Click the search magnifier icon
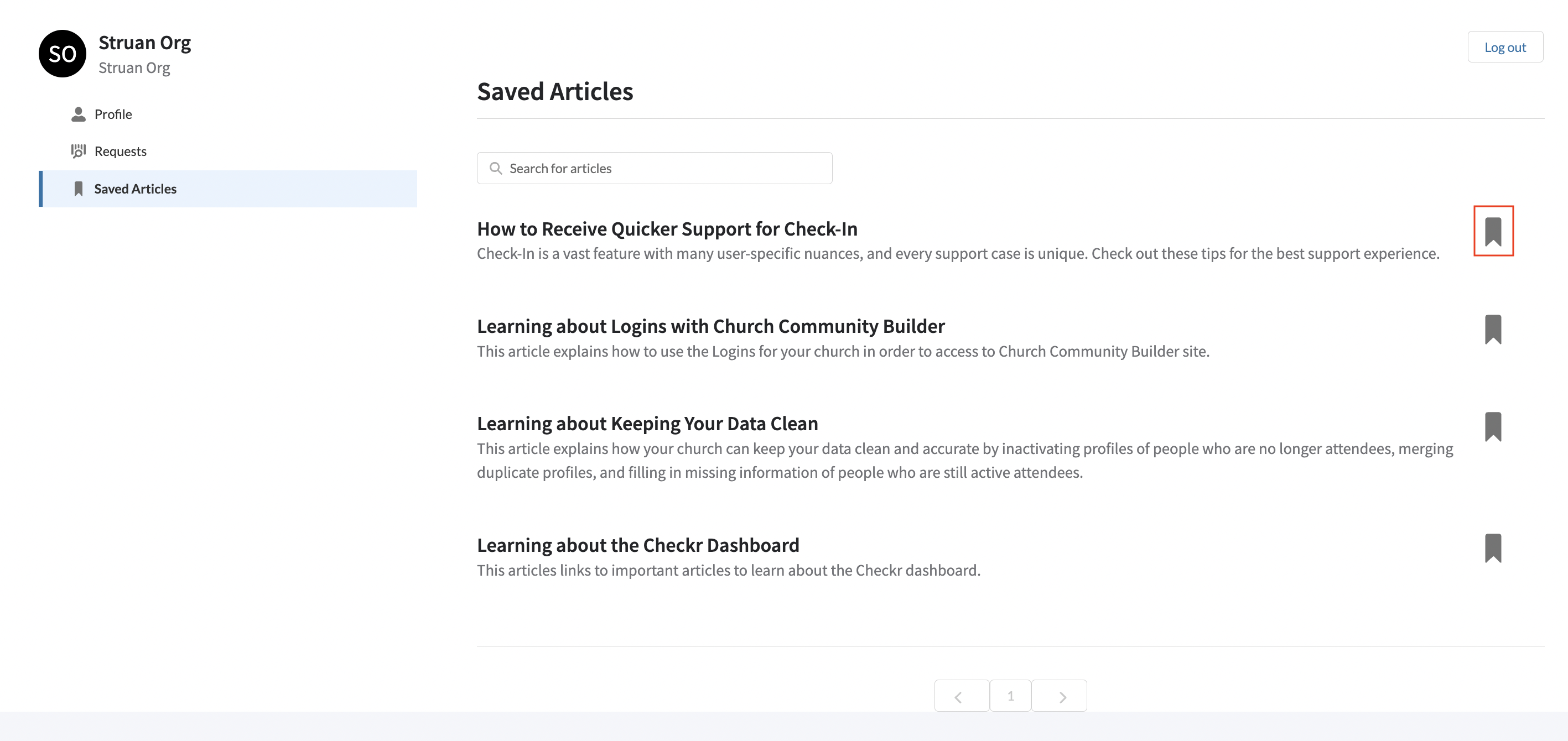This screenshot has height=741, width=1568. coord(496,168)
